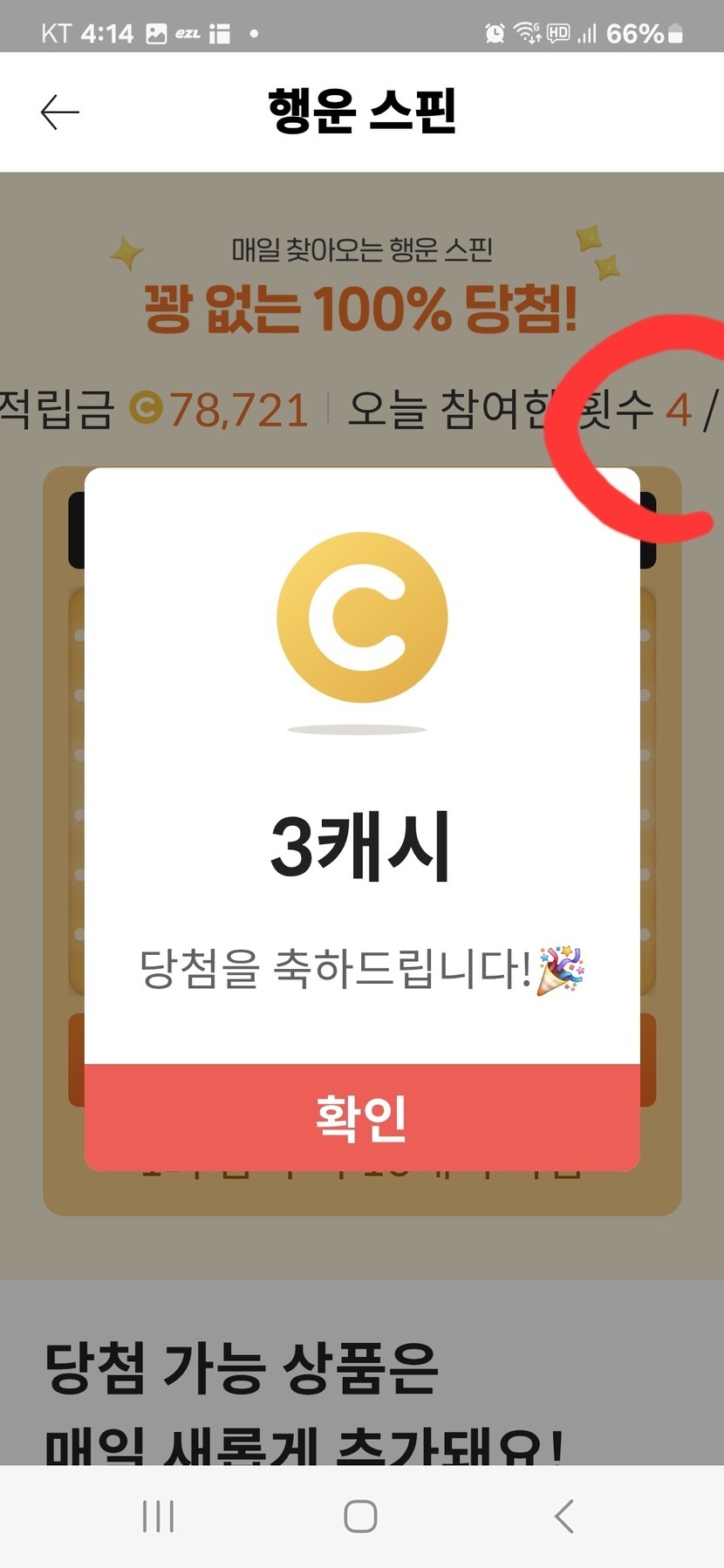The height and width of the screenshot is (1568, 724).
Task: Tap the Android home button
Action: tap(360, 1516)
